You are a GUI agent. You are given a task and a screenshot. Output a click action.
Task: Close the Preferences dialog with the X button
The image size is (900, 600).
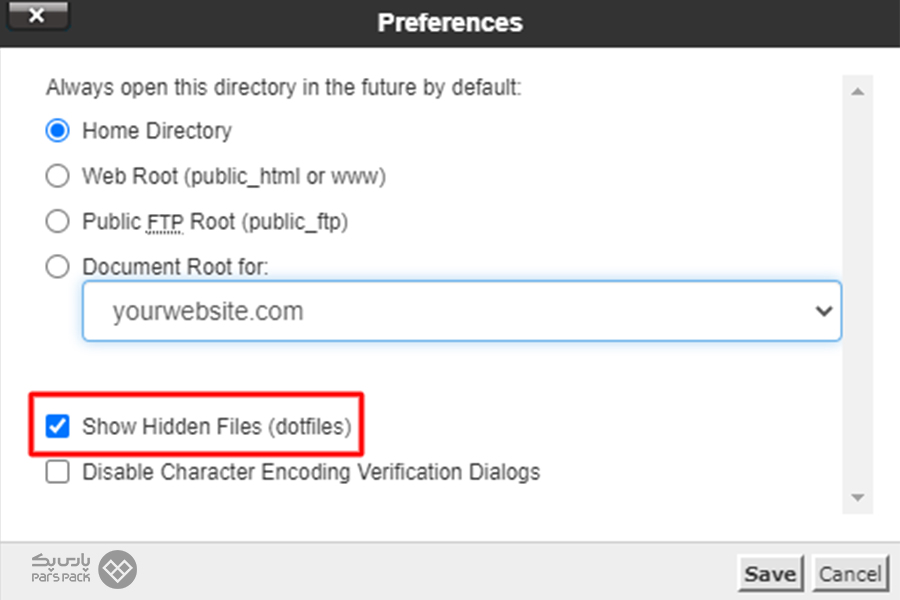37,17
